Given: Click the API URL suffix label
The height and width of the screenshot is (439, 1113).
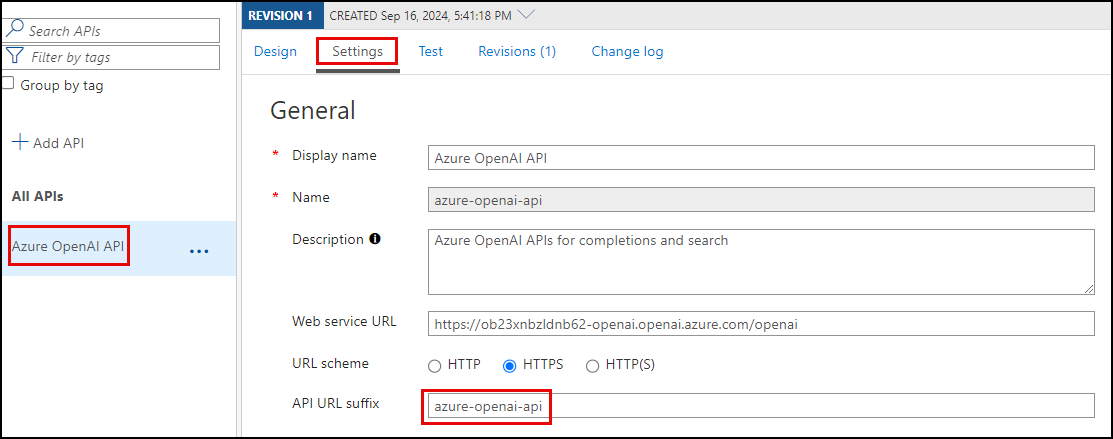Looking at the screenshot, I should point(336,403).
